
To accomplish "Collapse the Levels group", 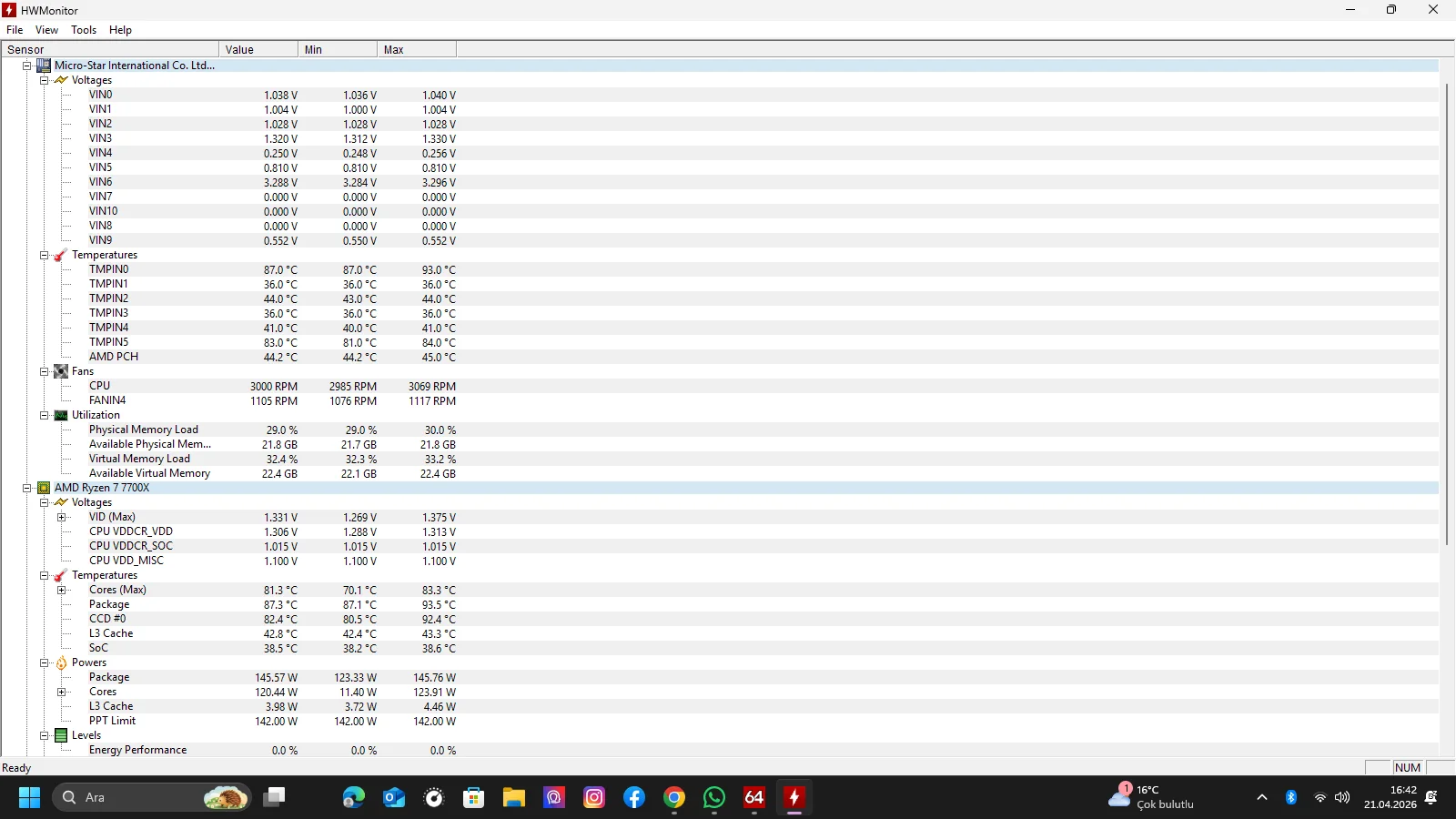I will [44, 735].
